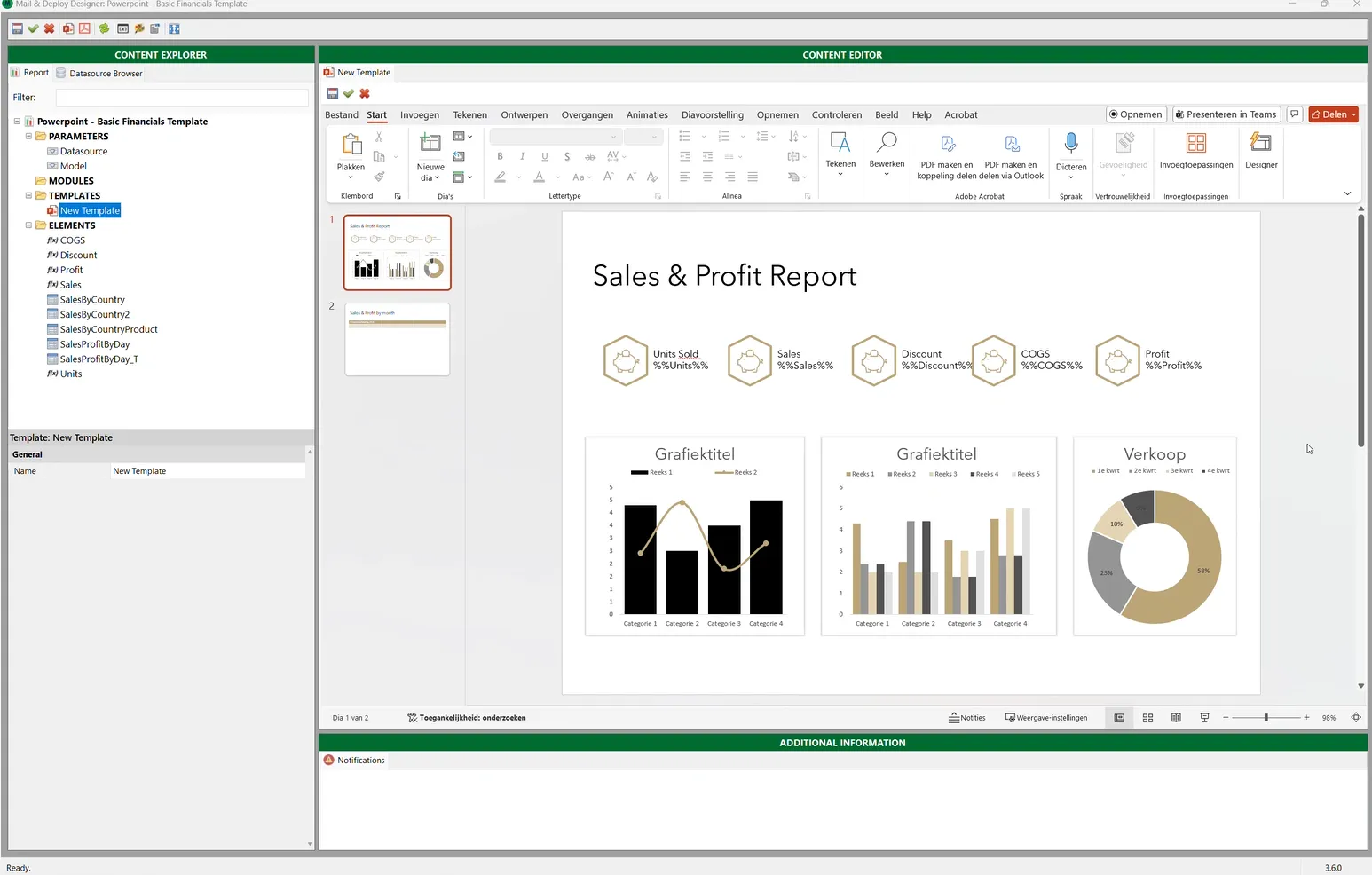1372x875 pixels.
Task: Save the template with the Content Editor save icon
Action: click(333, 93)
